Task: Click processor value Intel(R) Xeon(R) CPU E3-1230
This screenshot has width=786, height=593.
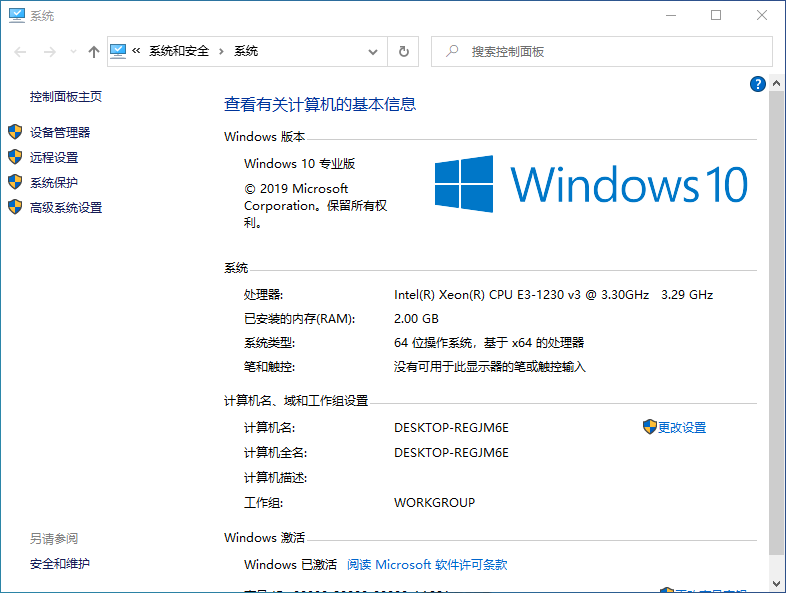Action: pos(553,294)
